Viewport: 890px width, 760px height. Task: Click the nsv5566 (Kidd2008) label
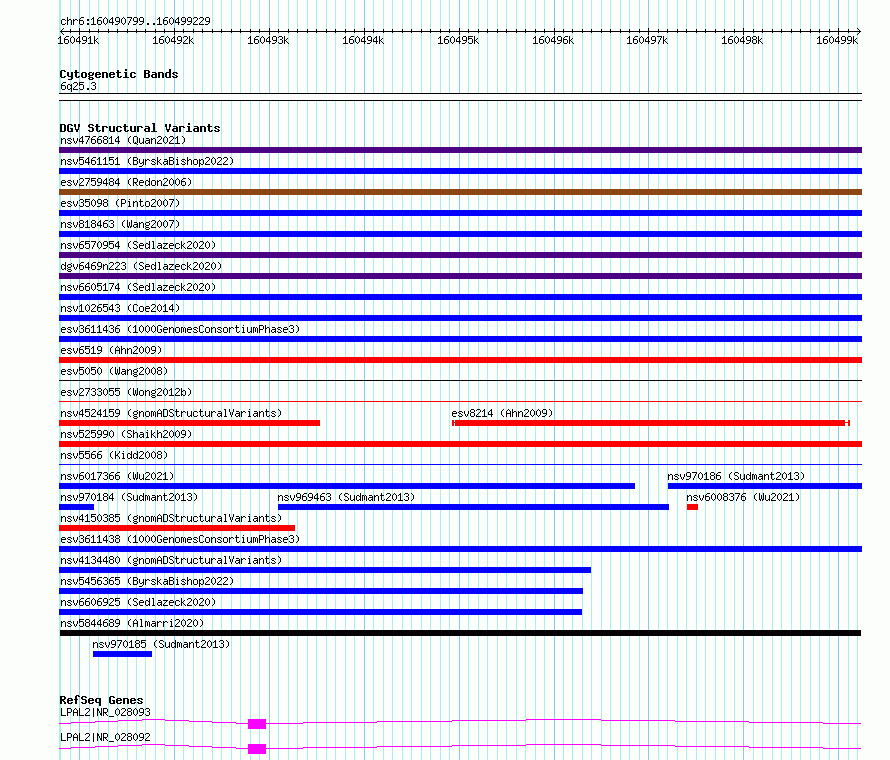pyautogui.click(x=114, y=455)
